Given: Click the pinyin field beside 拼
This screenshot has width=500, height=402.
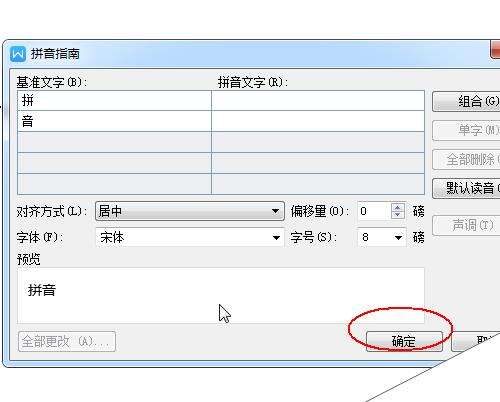Looking at the screenshot, I should point(318,100).
